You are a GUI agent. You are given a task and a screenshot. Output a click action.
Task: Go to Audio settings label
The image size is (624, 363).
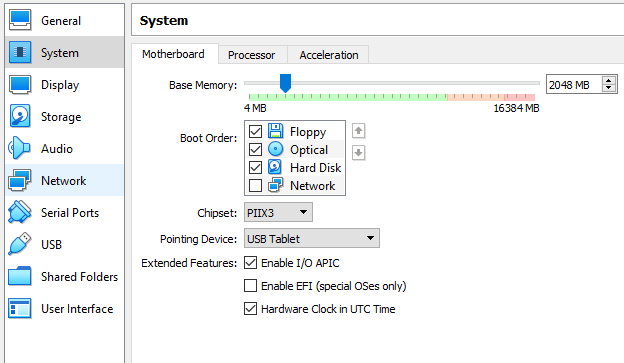pos(57,148)
